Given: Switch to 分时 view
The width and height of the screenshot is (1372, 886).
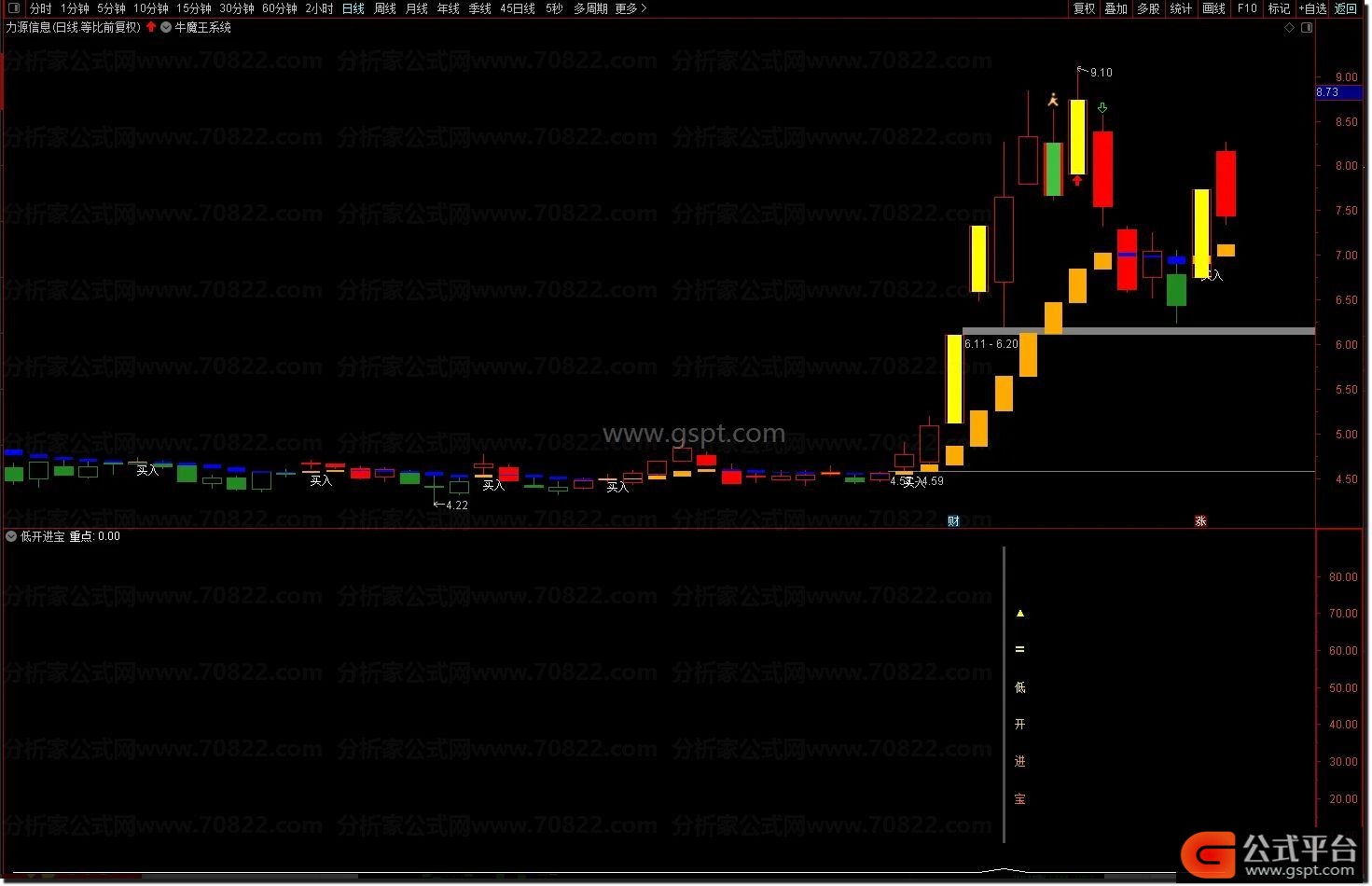Looking at the screenshot, I should click(x=40, y=8).
